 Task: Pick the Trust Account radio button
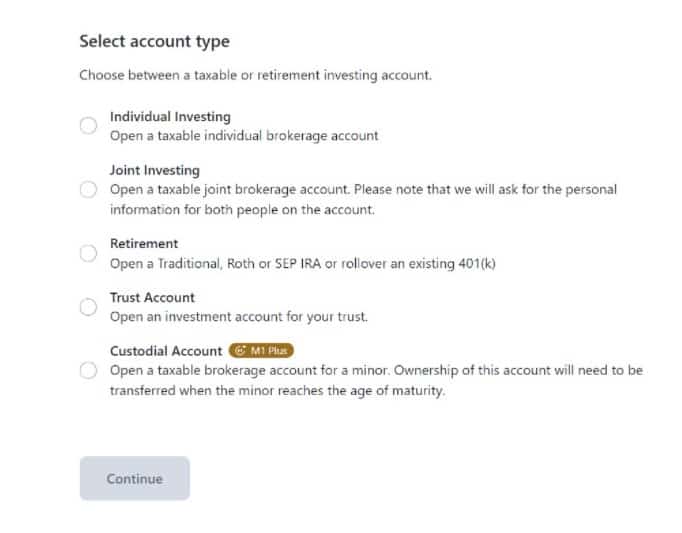pyautogui.click(x=88, y=307)
